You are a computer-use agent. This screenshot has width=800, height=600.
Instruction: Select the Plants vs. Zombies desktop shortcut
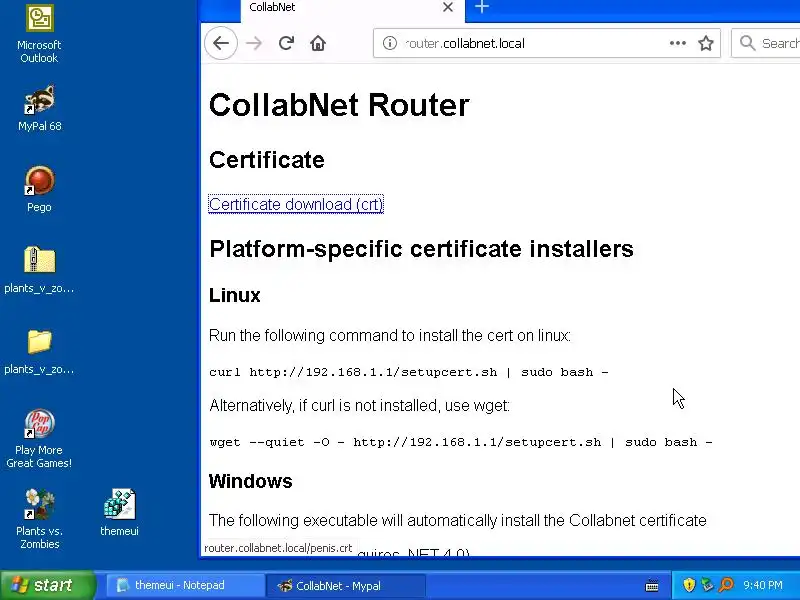pyautogui.click(x=39, y=519)
